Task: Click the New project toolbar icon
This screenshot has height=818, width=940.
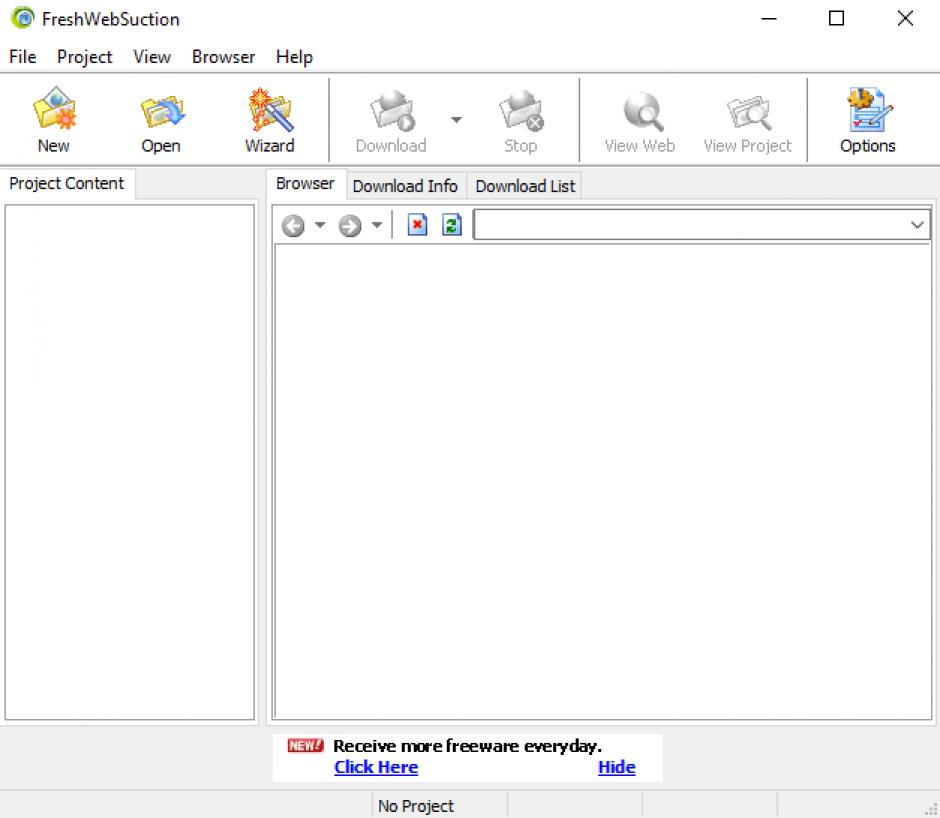Action: click(54, 109)
